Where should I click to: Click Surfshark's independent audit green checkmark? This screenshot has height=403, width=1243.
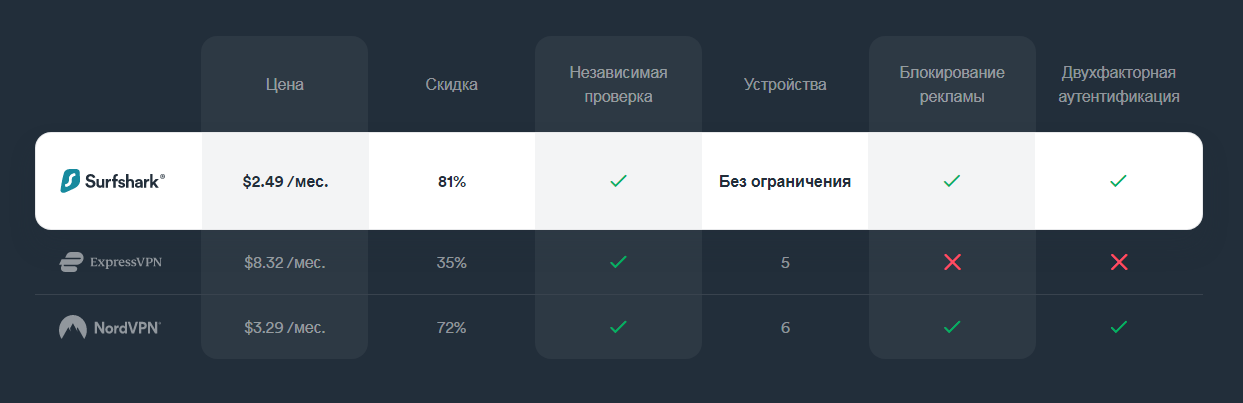click(x=618, y=181)
